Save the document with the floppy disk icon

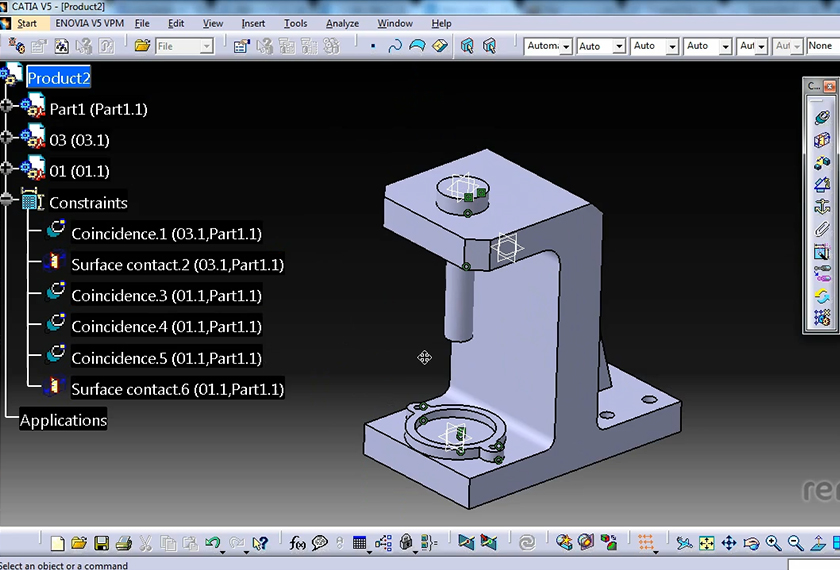(101, 543)
